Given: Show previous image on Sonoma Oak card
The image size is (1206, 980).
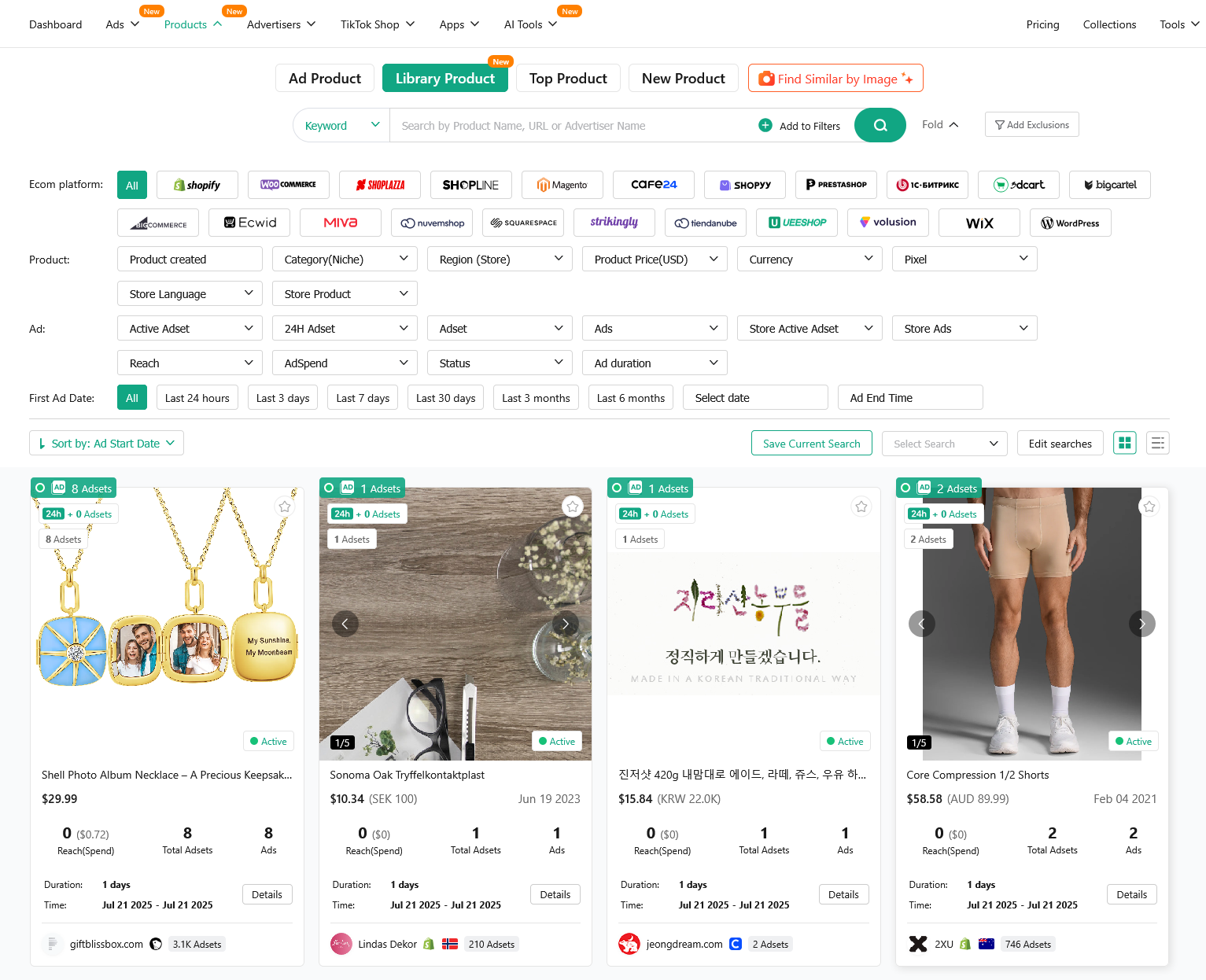Looking at the screenshot, I should [345, 624].
